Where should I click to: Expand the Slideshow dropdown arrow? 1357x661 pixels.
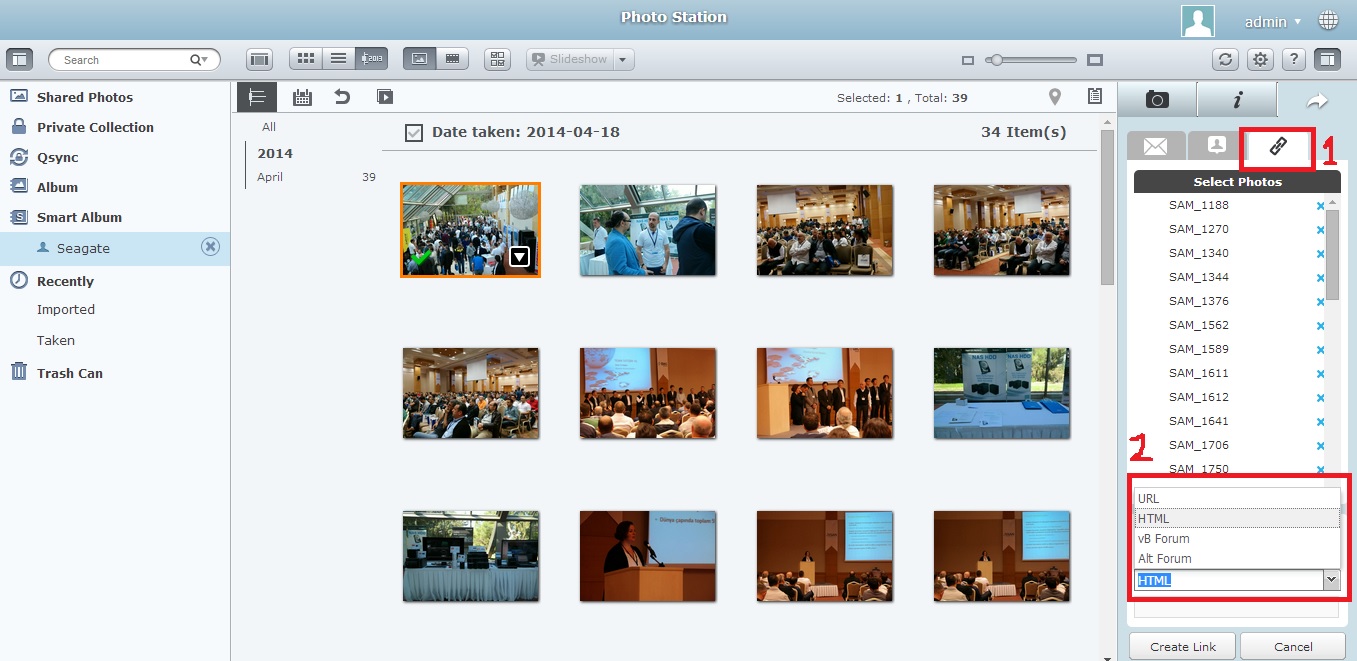[x=624, y=60]
